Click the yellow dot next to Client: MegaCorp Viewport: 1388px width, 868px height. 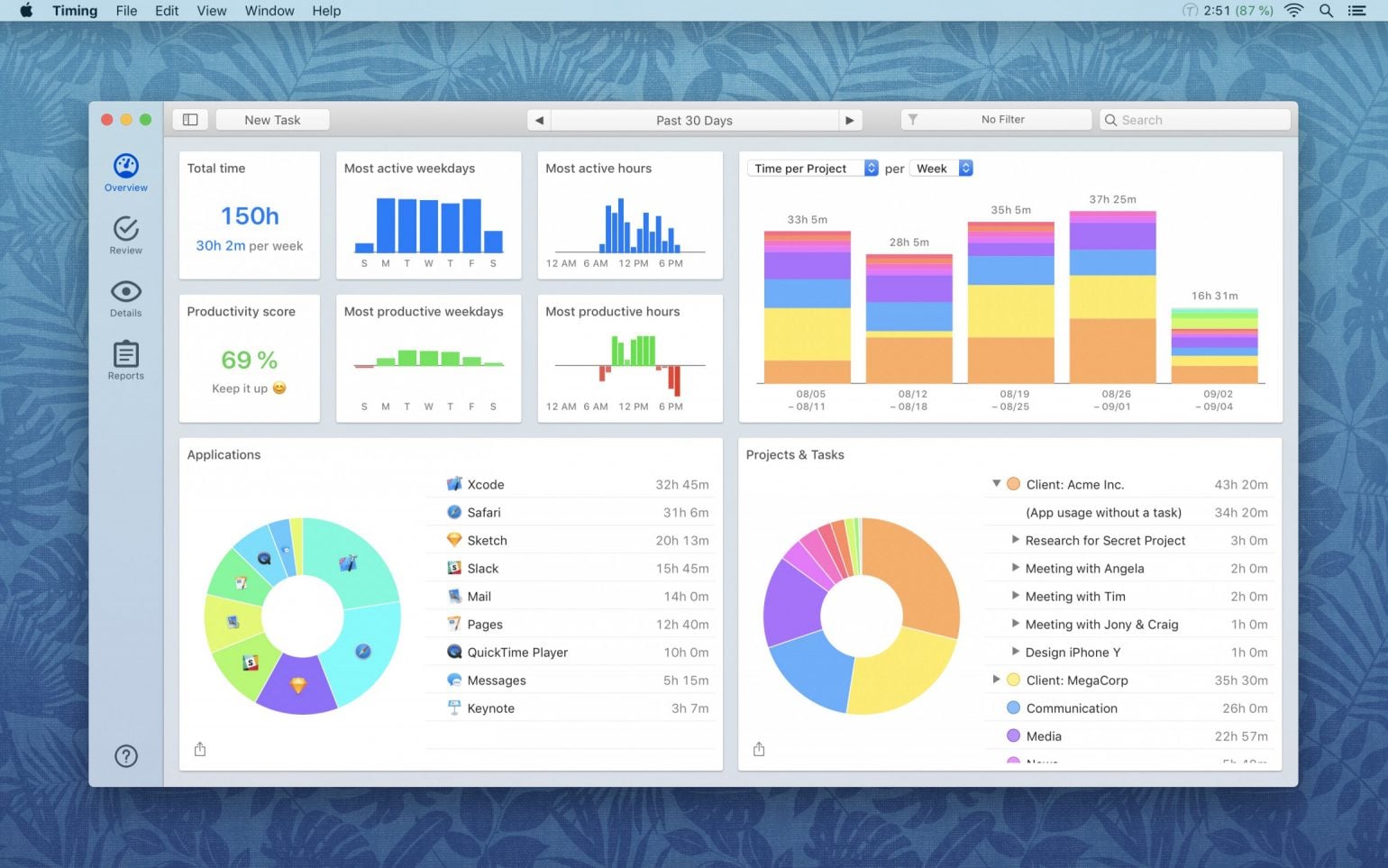pyautogui.click(x=1013, y=680)
